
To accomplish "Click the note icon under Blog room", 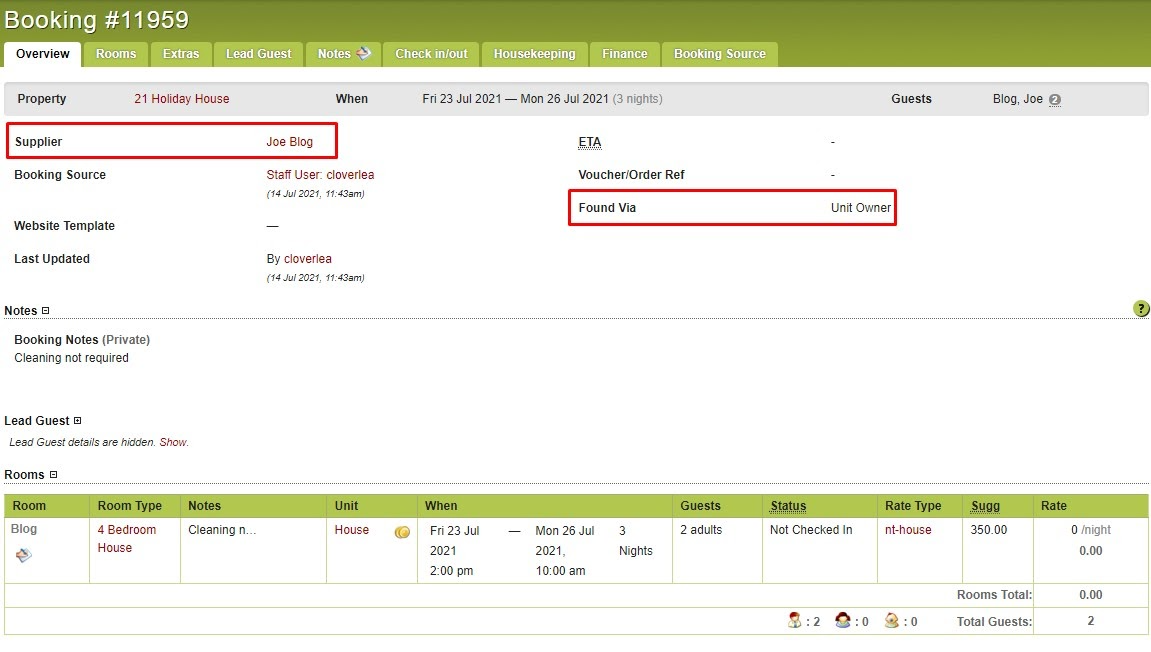I will pyautogui.click(x=23, y=555).
